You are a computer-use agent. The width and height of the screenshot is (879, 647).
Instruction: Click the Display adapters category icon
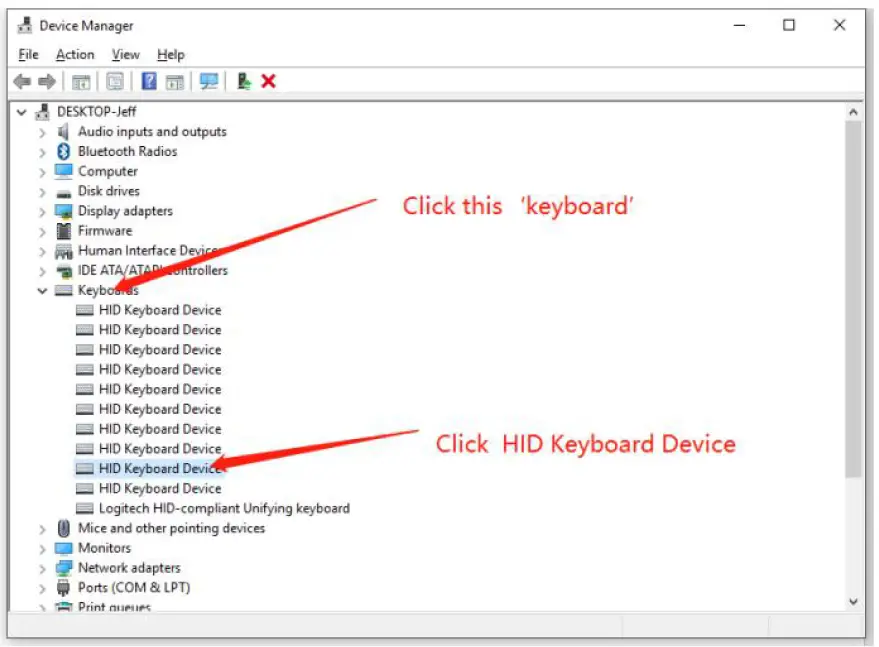pyautogui.click(x=64, y=211)
